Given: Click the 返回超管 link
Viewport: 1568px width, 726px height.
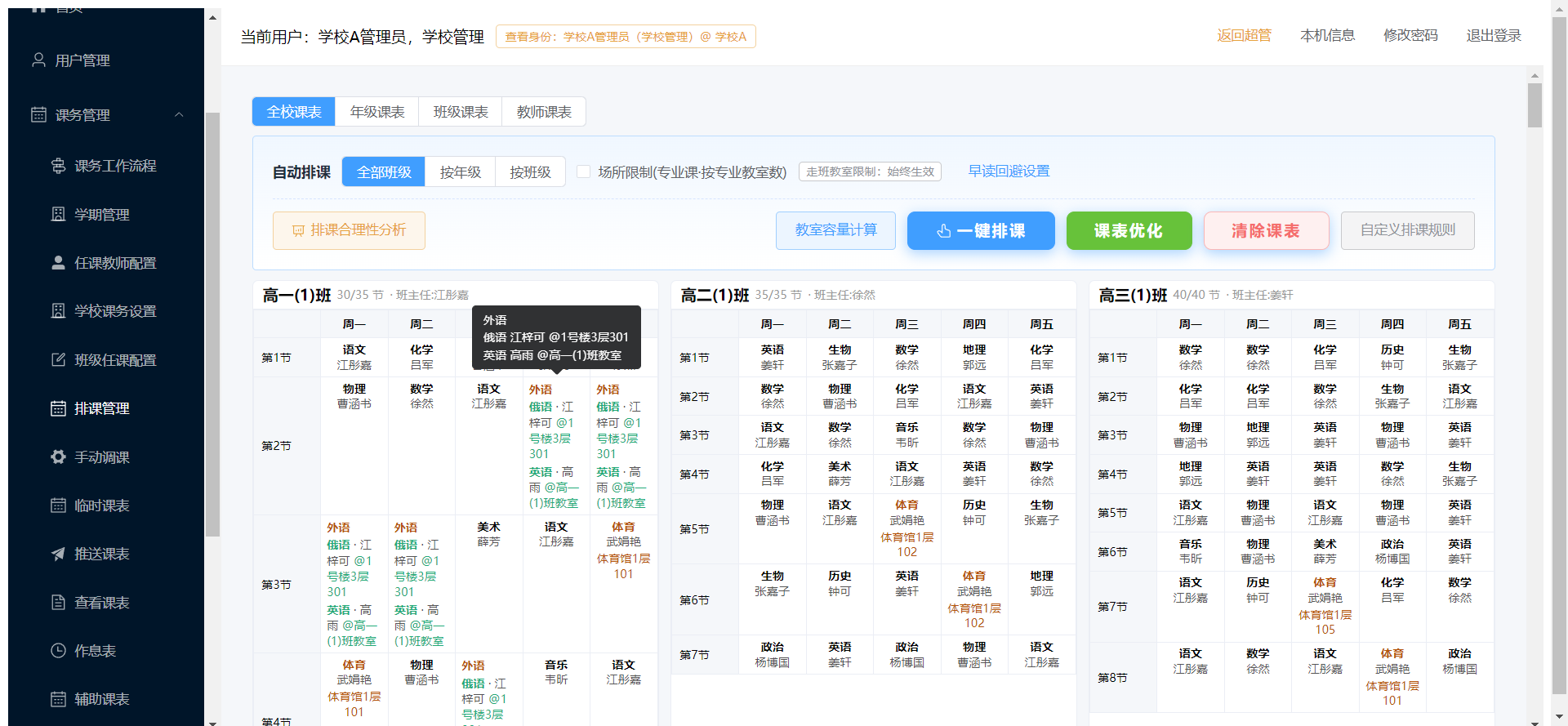Looking at the screenshot, I should click(x=1244, y=35).
